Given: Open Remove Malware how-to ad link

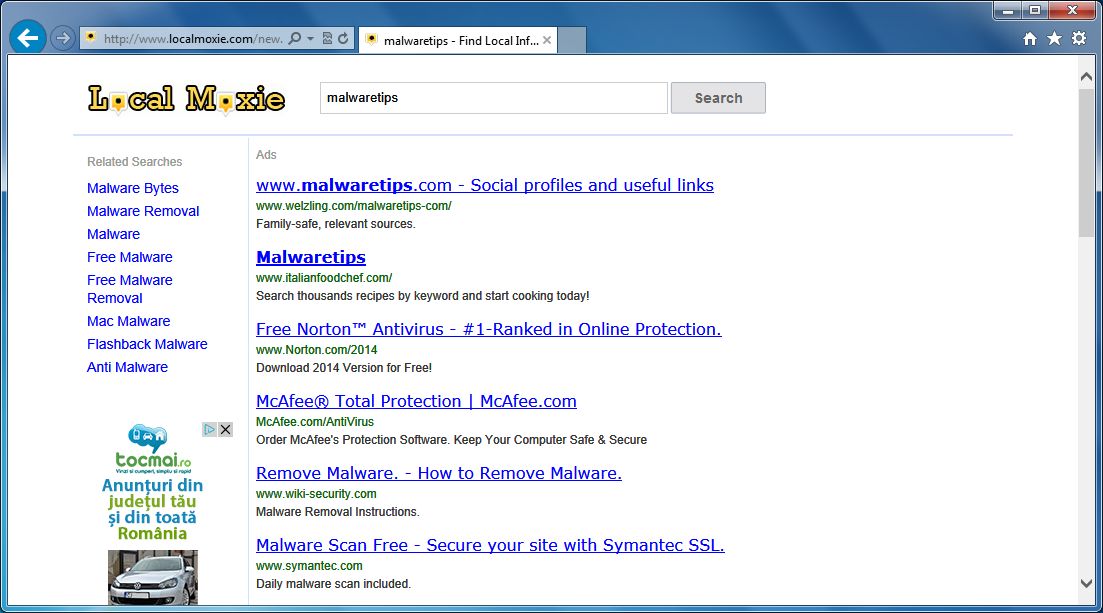Looking at the screenshot, I should tap(439, 473).
